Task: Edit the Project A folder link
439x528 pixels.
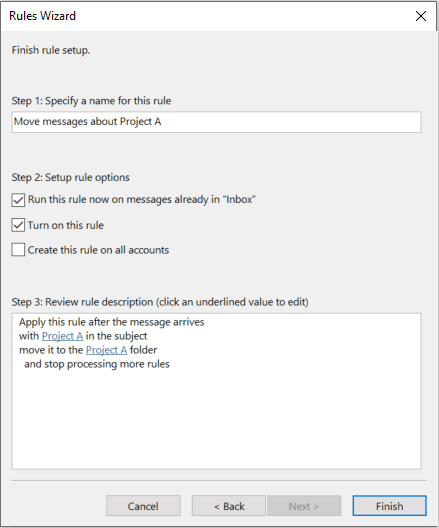Action: (106, 350)
